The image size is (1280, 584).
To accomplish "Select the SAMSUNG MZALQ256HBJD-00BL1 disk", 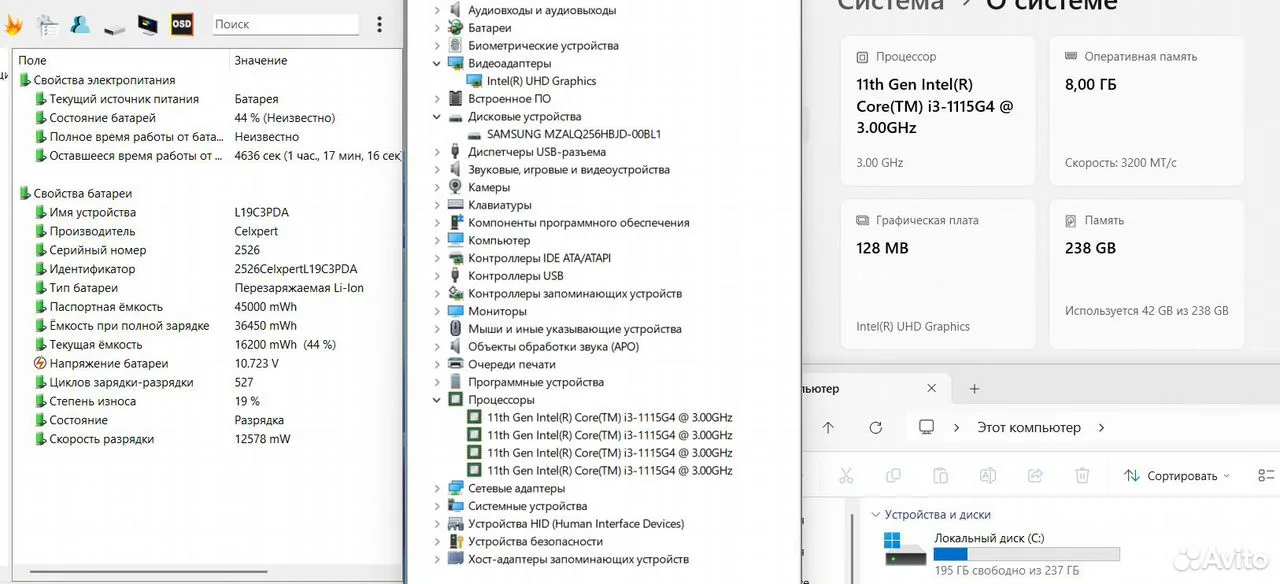I will pos(574,134).
